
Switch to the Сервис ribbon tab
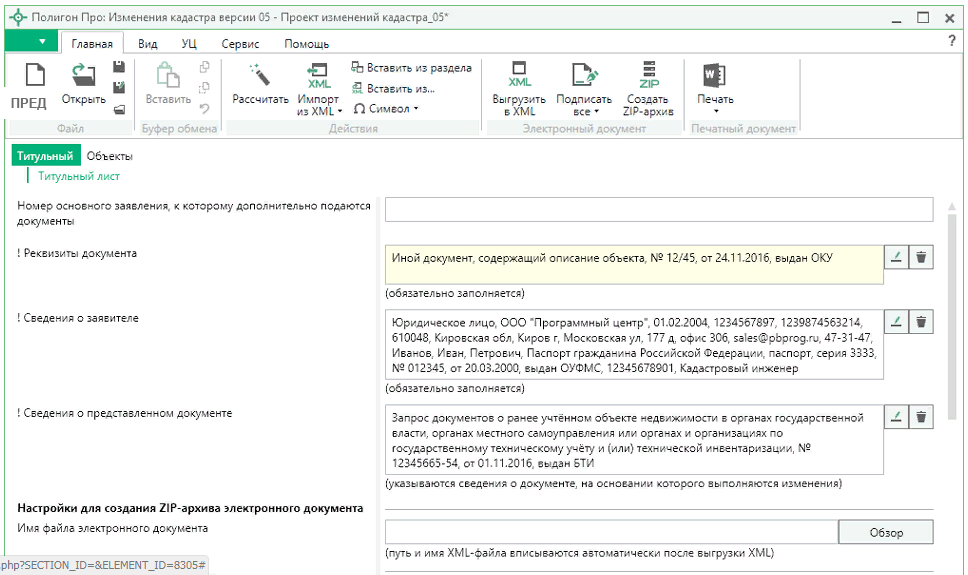(x=240, y=44)
